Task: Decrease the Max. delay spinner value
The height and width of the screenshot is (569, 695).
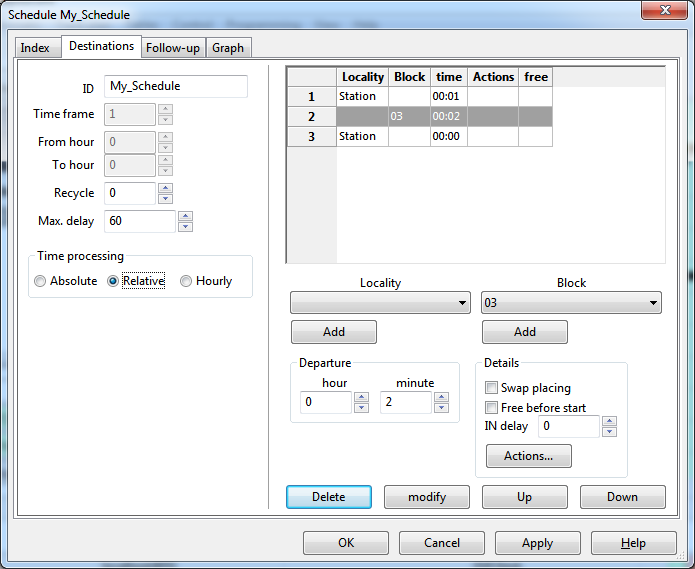Action: pyautogui.click(x=185, y=227)
